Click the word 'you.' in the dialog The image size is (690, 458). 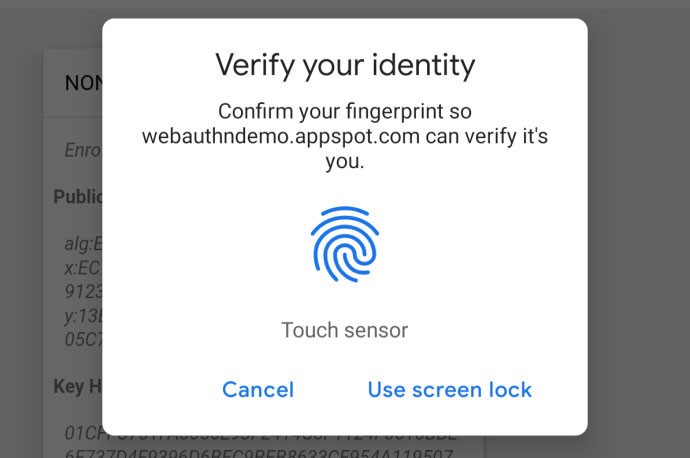(x=345, y=161)
